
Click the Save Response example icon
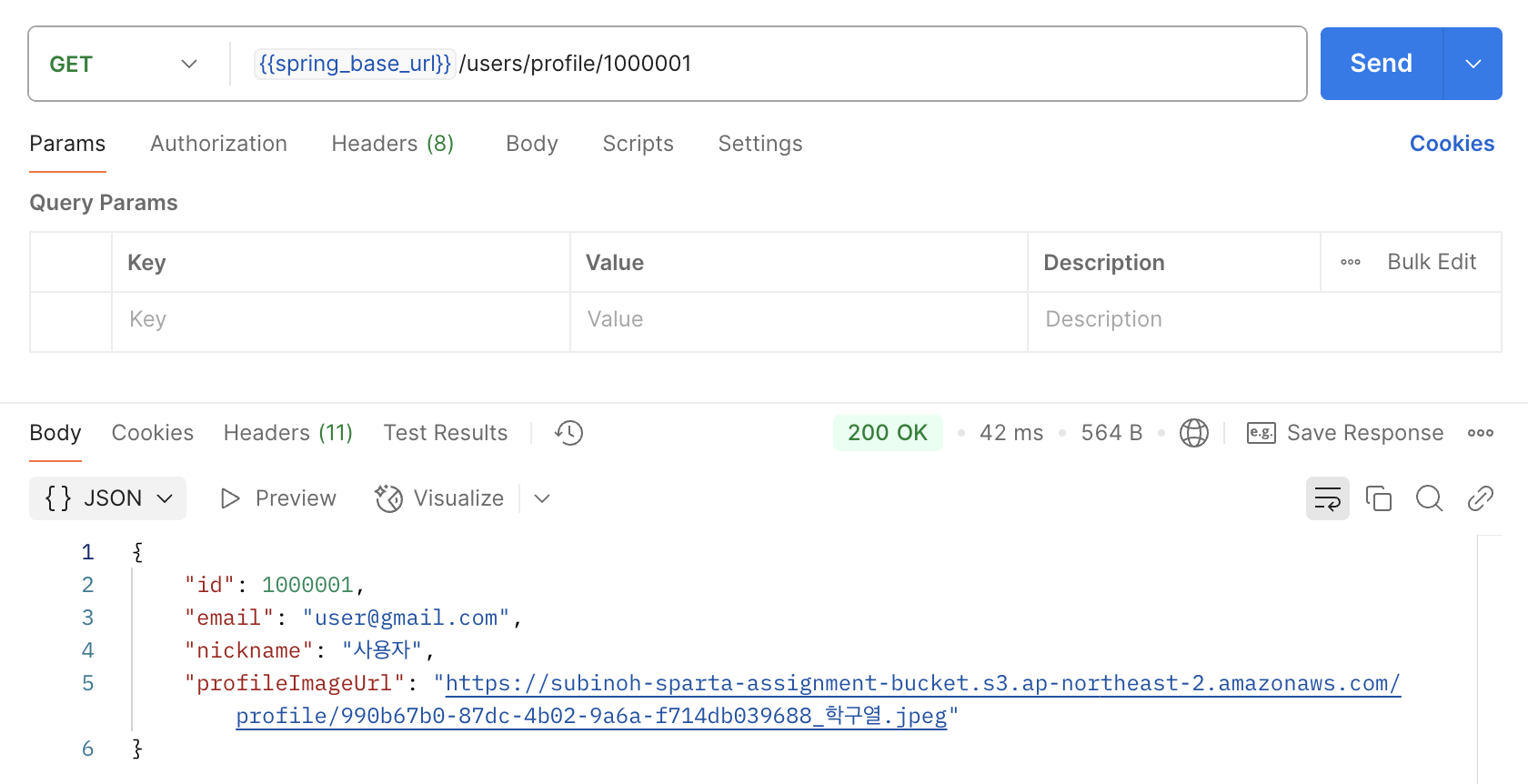[1262, 433]
